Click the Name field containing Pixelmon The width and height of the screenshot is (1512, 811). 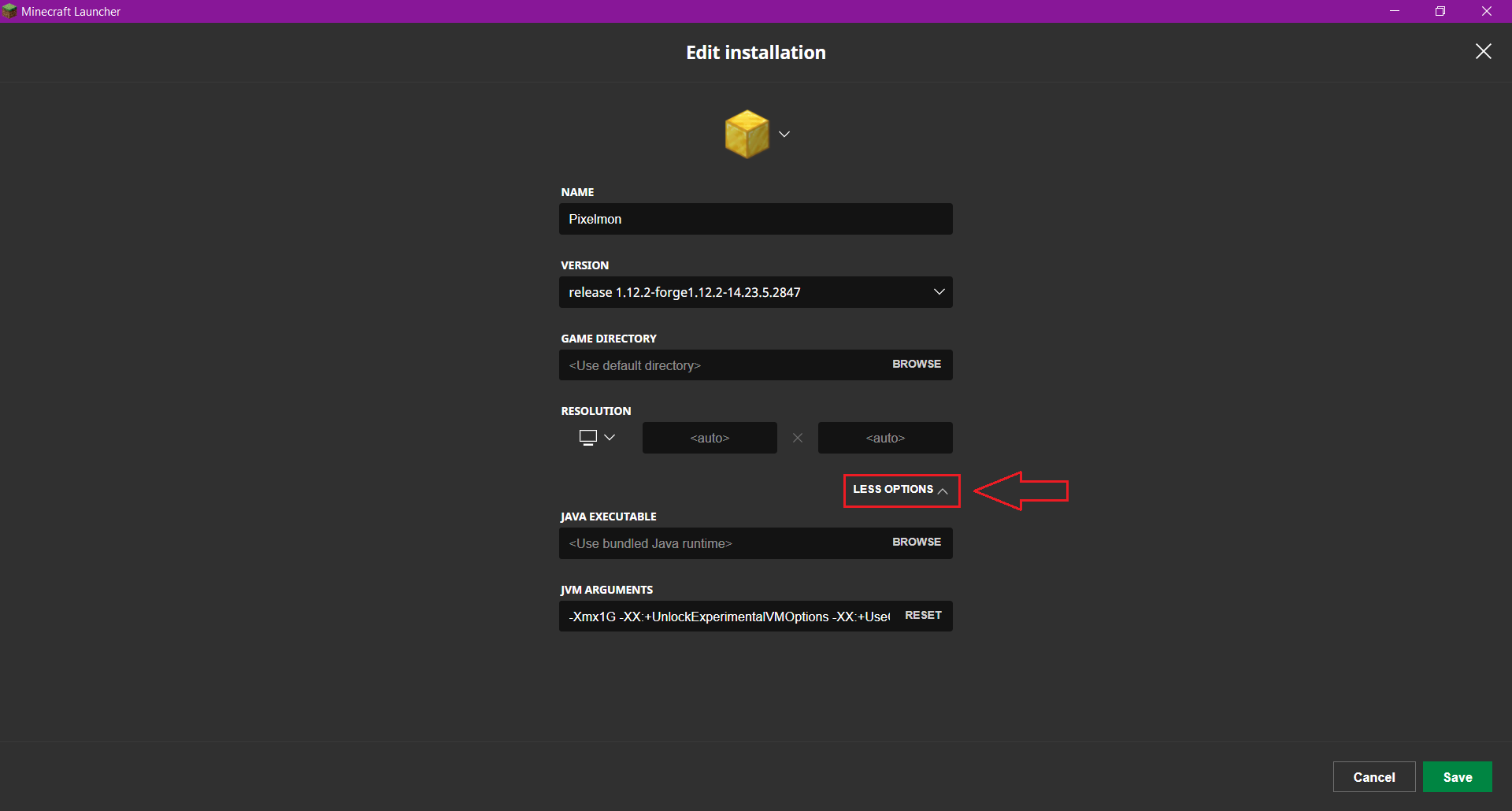(756, 219)
